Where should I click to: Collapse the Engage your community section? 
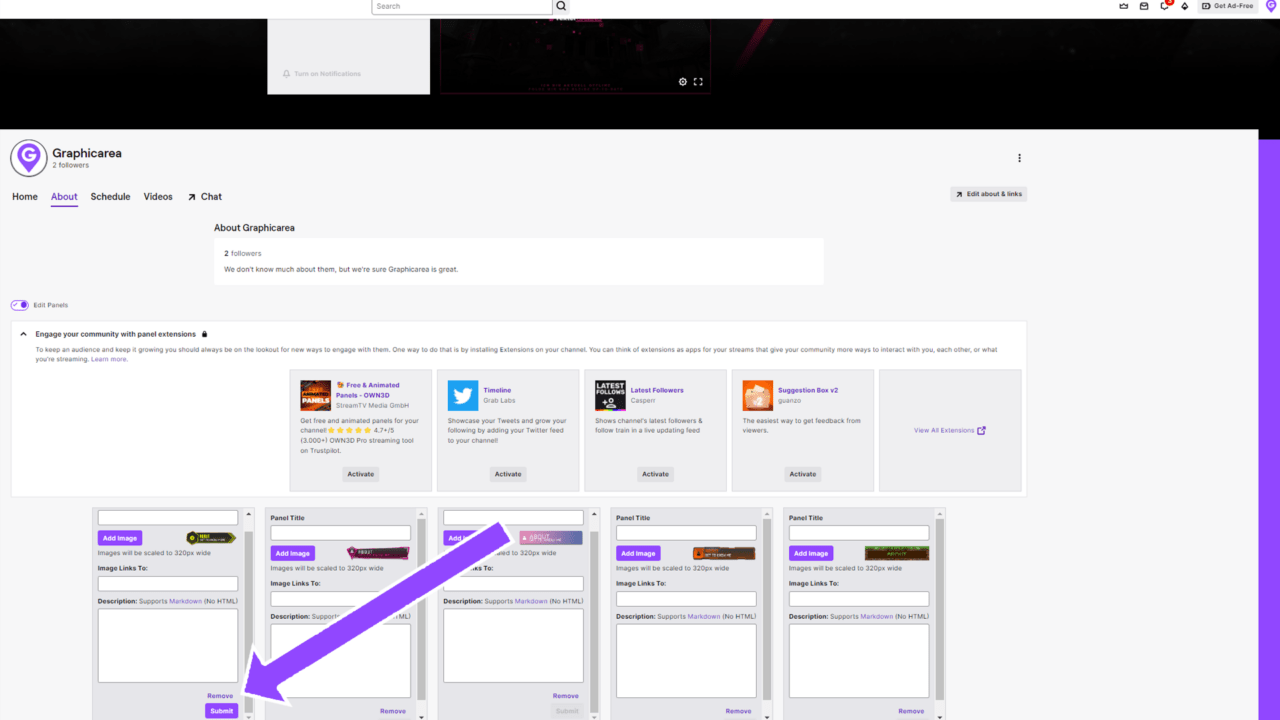[22, 334]
